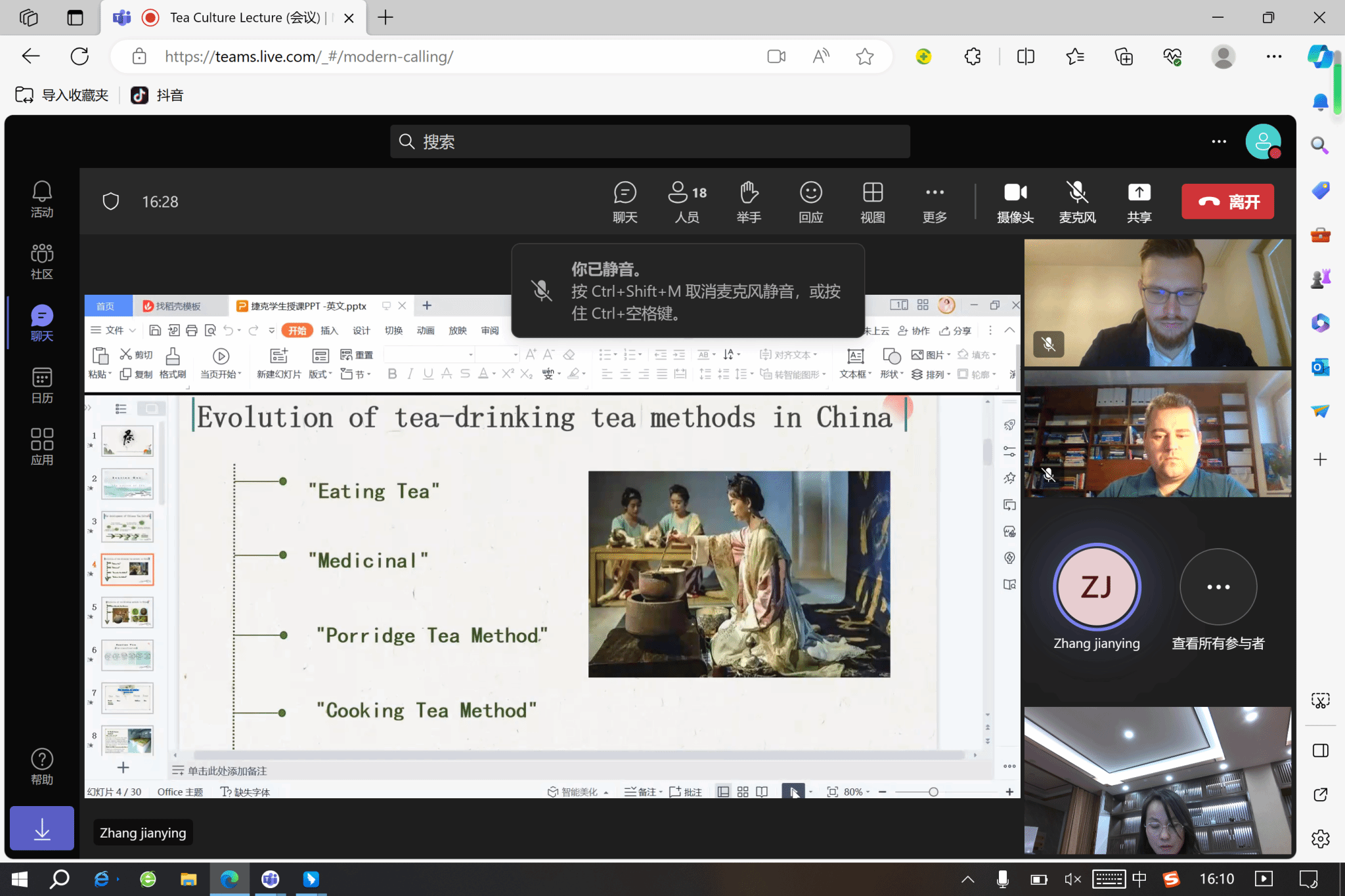Turn off the camera (摄像头)
Image resolution: width=1345 pixels, height=896 pixels.
1015,202
